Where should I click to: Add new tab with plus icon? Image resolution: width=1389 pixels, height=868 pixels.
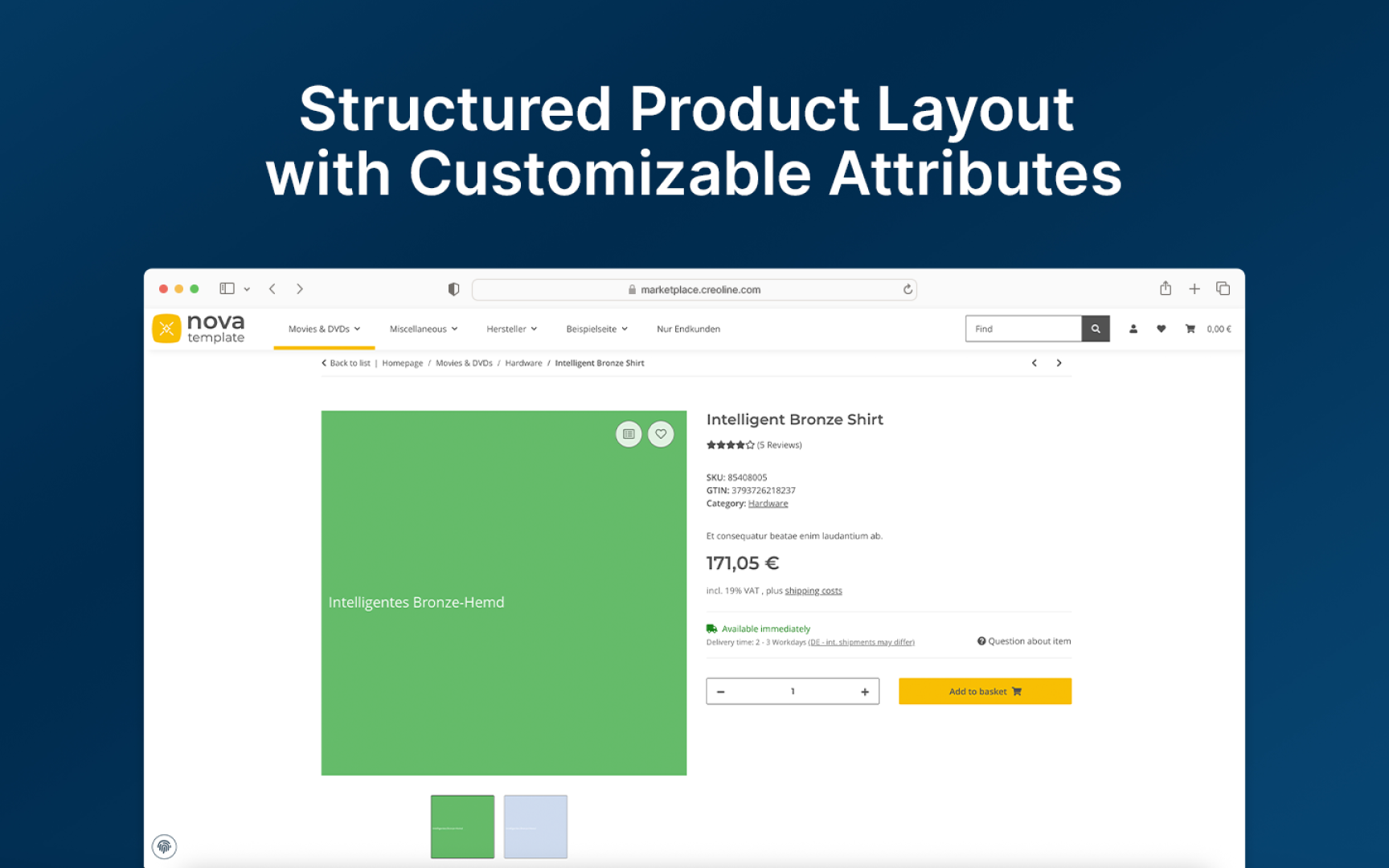point(1194,289)
